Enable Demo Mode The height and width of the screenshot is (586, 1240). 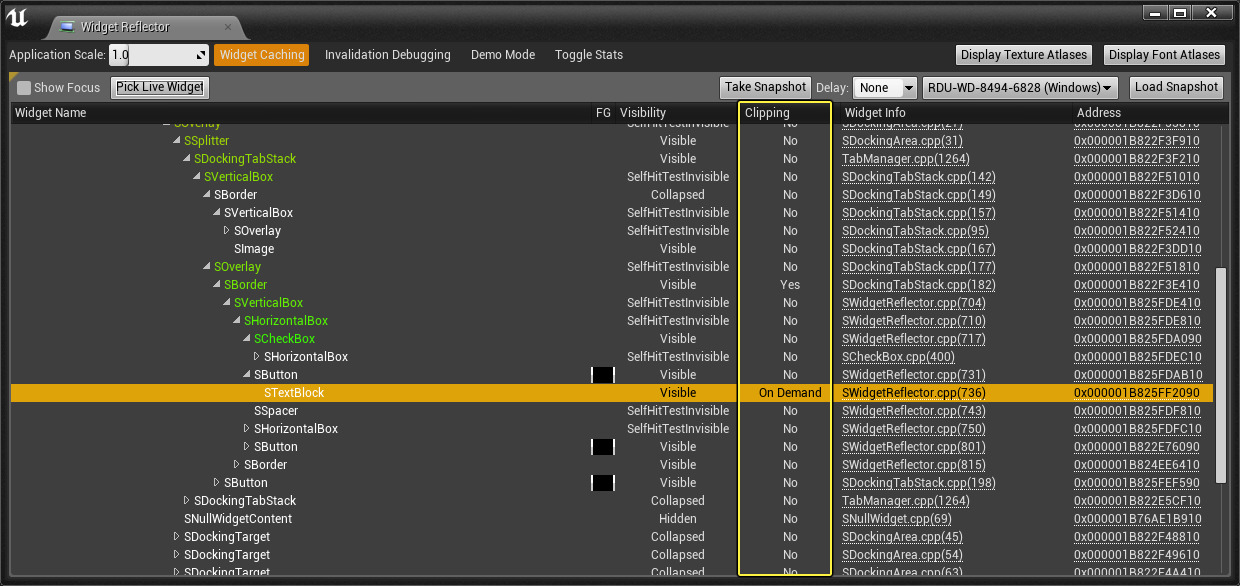coord(502,55)
